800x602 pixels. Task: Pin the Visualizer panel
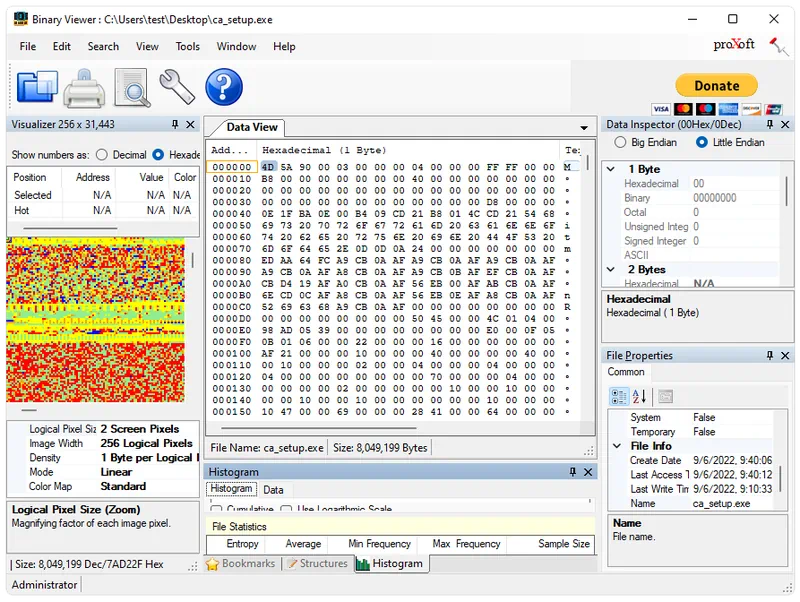[175, 125]
